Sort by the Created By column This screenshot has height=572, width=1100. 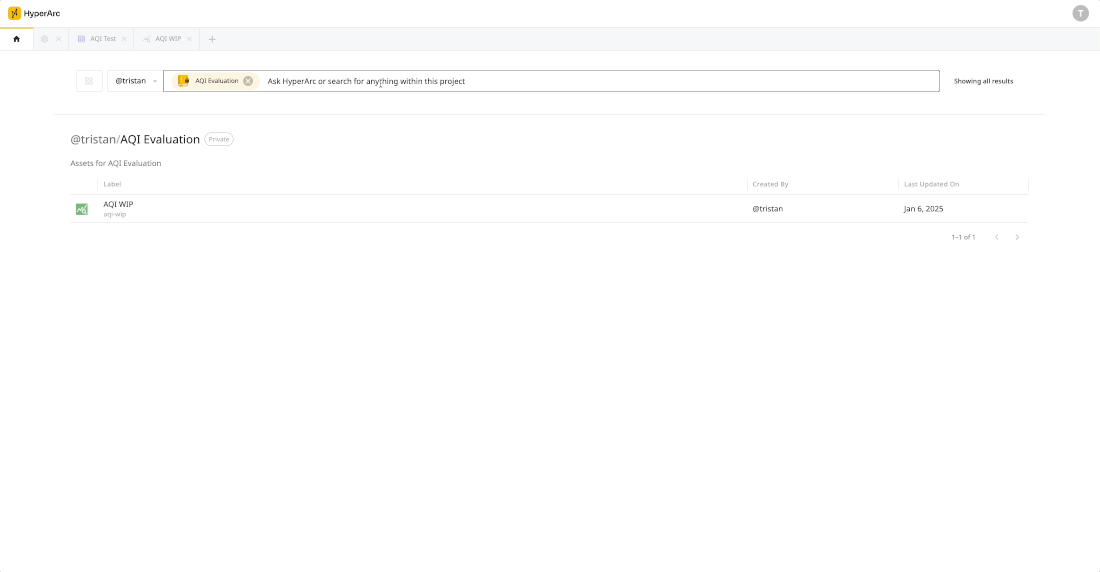(x=770, y=184)
